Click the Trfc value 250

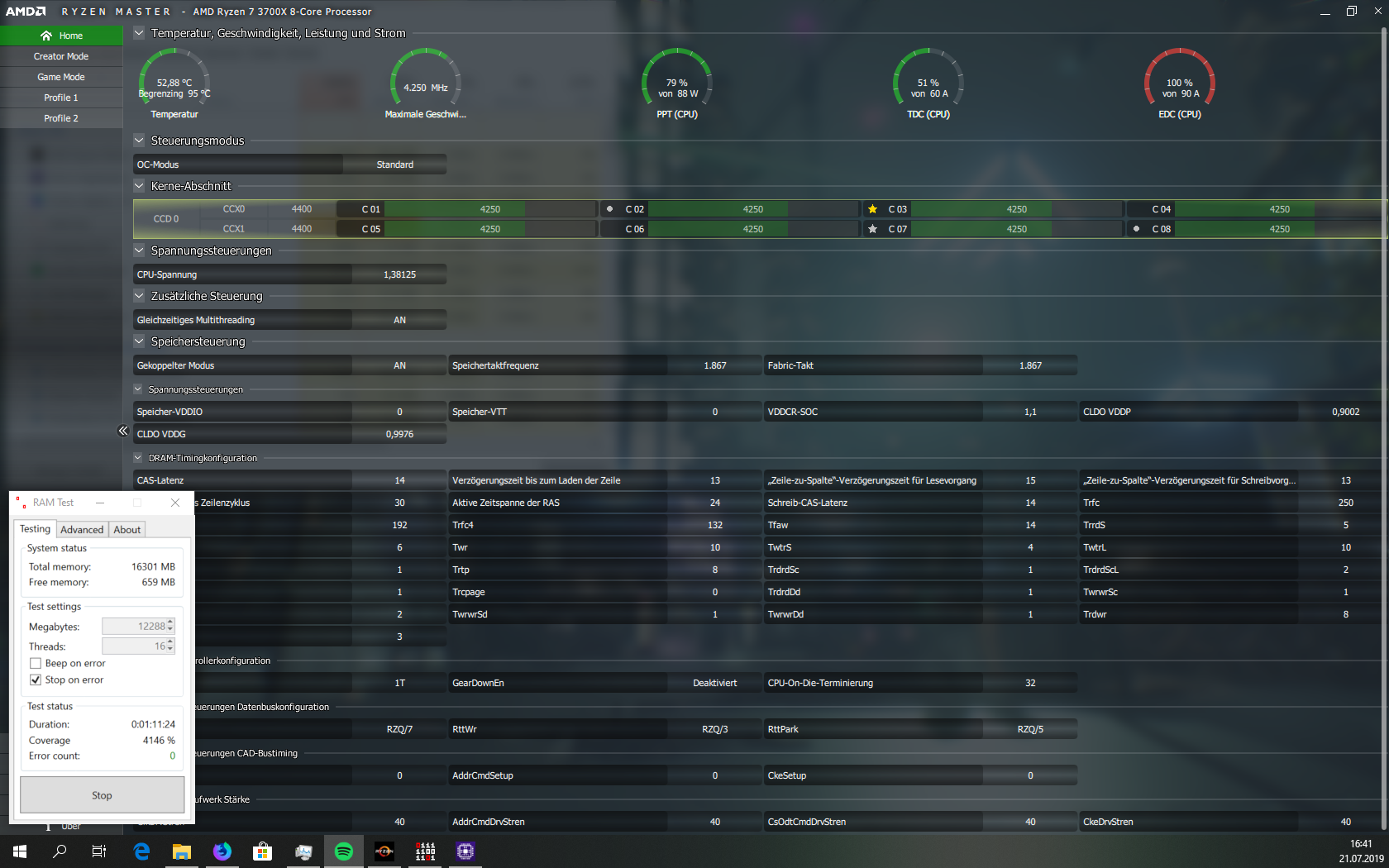1346,503
